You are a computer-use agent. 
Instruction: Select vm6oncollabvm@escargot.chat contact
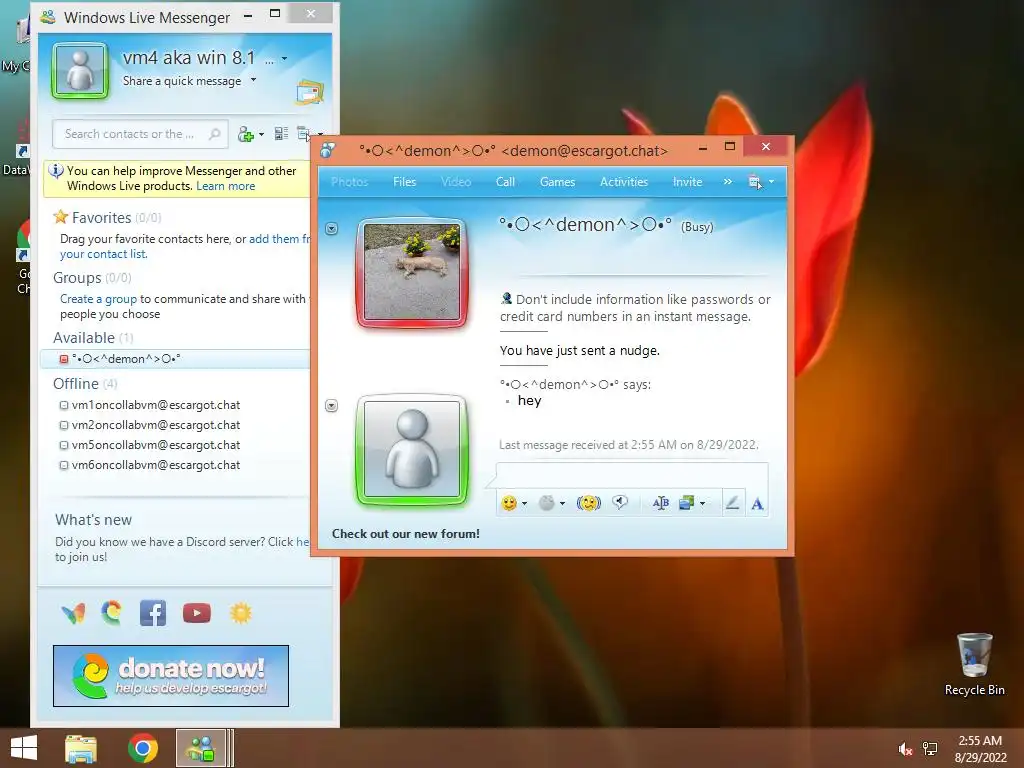pos(155,465)
